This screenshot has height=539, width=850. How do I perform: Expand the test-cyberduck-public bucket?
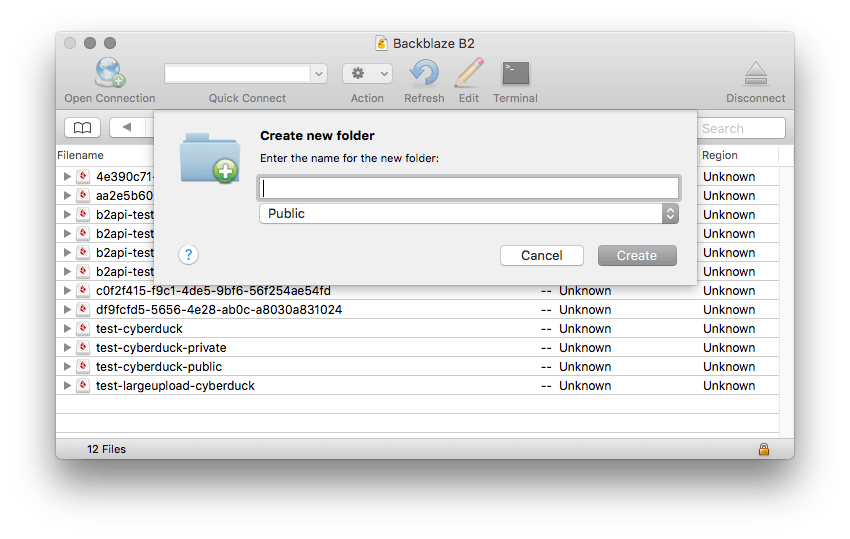[x=67, y=366]
